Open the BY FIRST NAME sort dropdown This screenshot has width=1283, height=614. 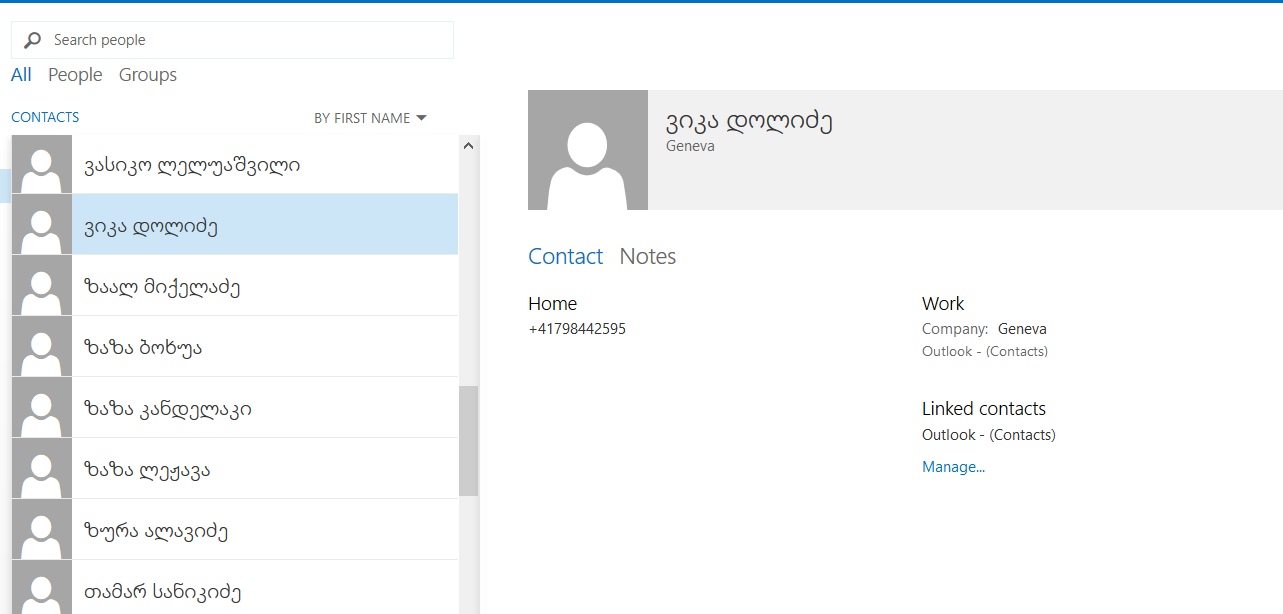click(x=370, y=118)
